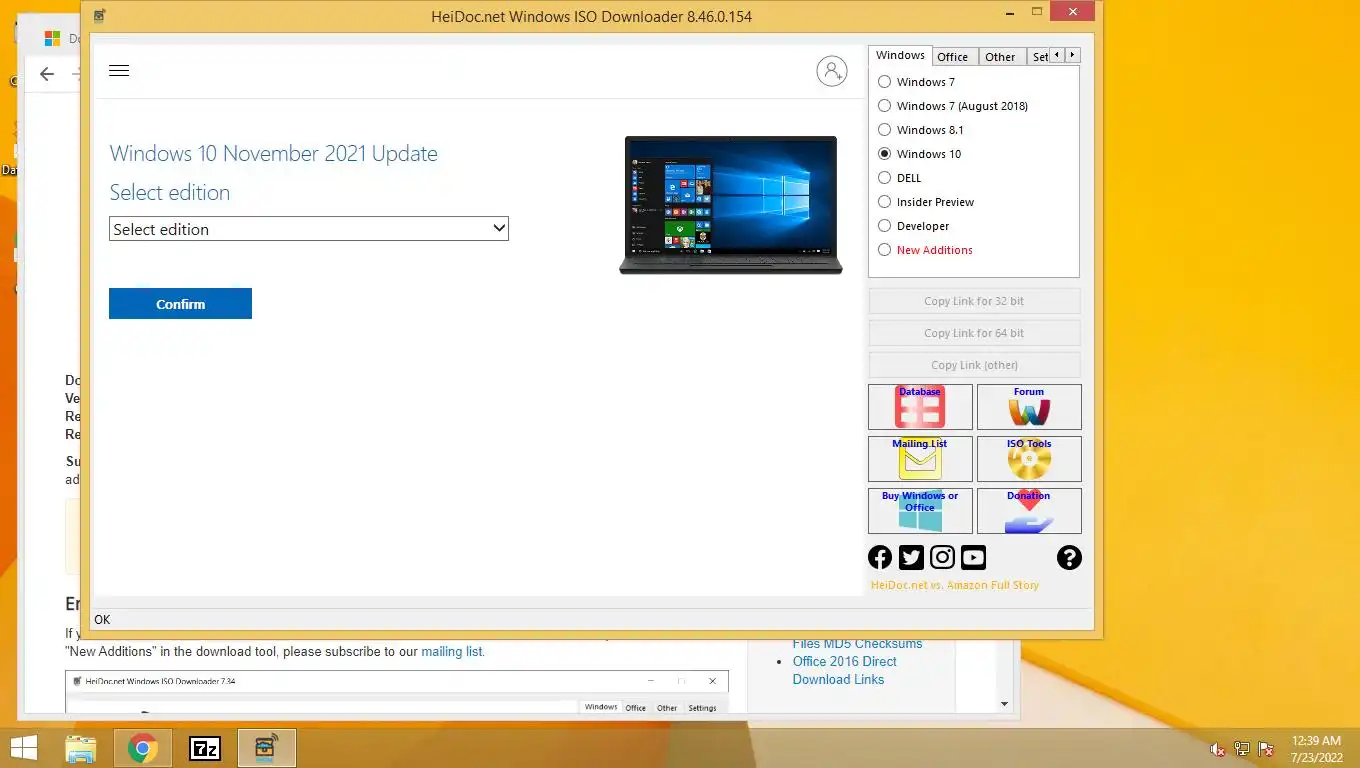Open HeiDoc YouTube channel icon
Image resolution: width=1360 pixels, height=768 pixels.
point(973,558)
